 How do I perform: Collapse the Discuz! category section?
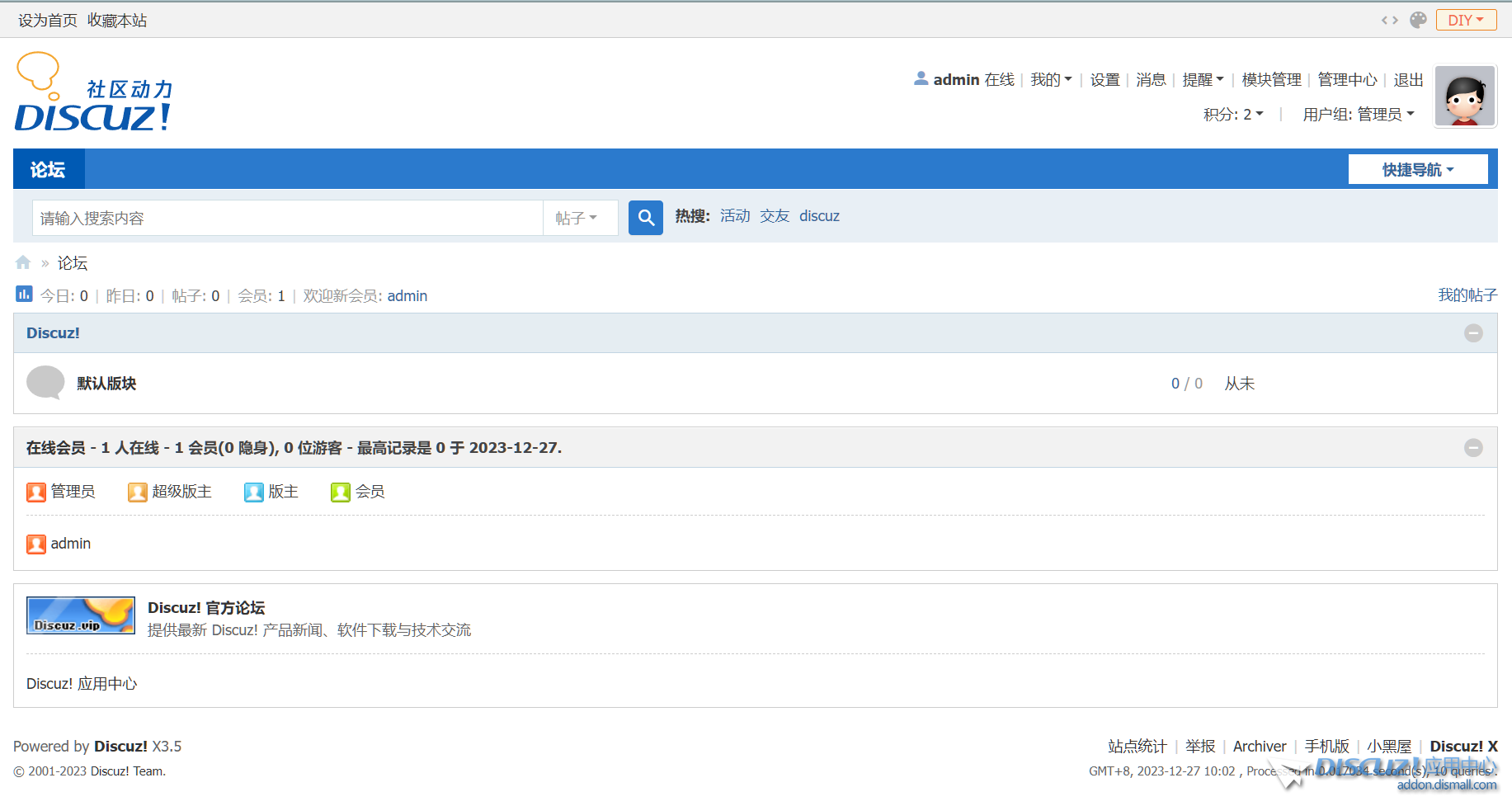(1472, 333)
